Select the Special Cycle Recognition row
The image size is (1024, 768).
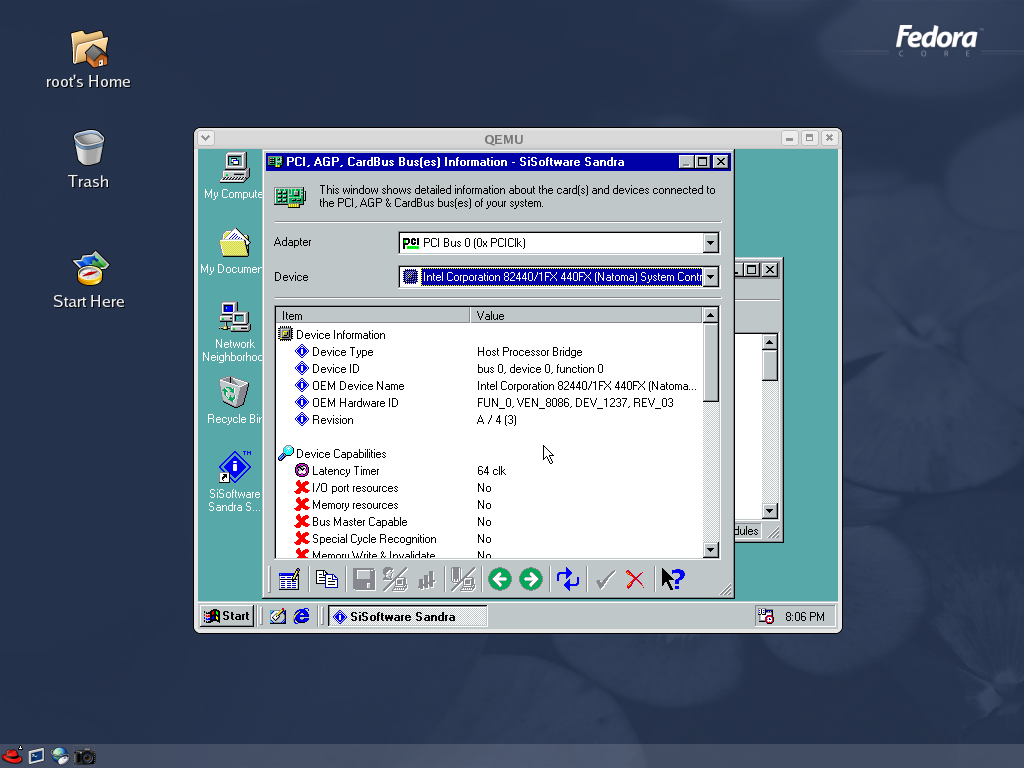pos(490,538)
